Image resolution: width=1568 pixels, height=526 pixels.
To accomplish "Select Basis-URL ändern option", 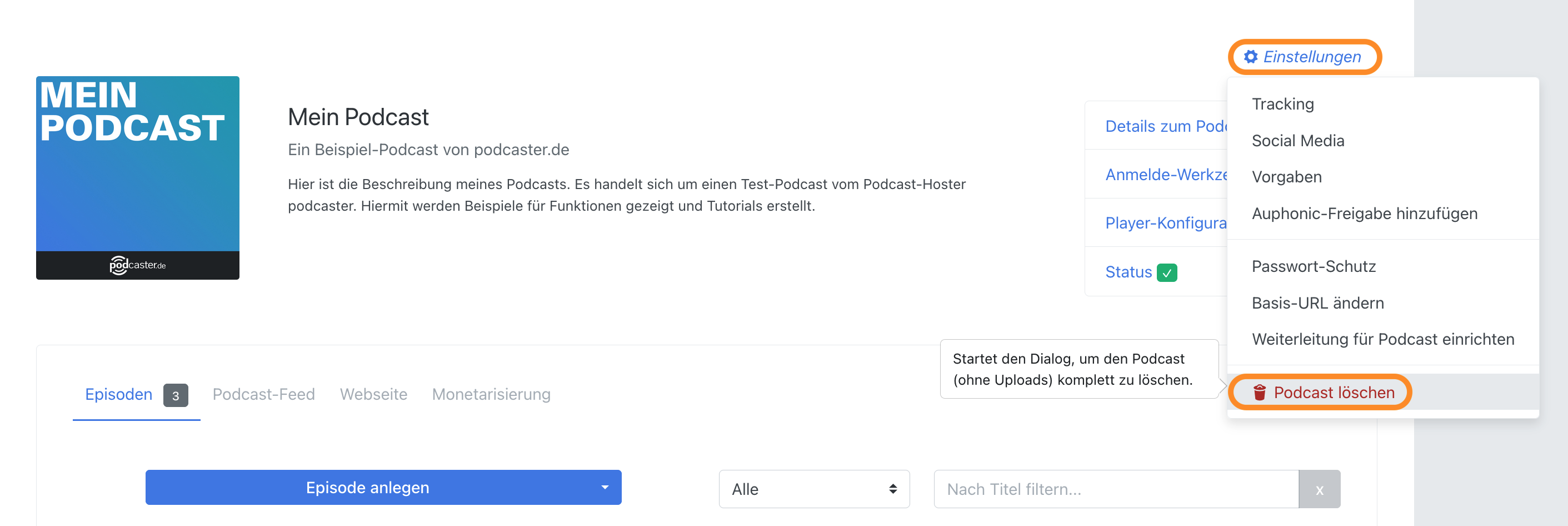I will [1317, 303].
